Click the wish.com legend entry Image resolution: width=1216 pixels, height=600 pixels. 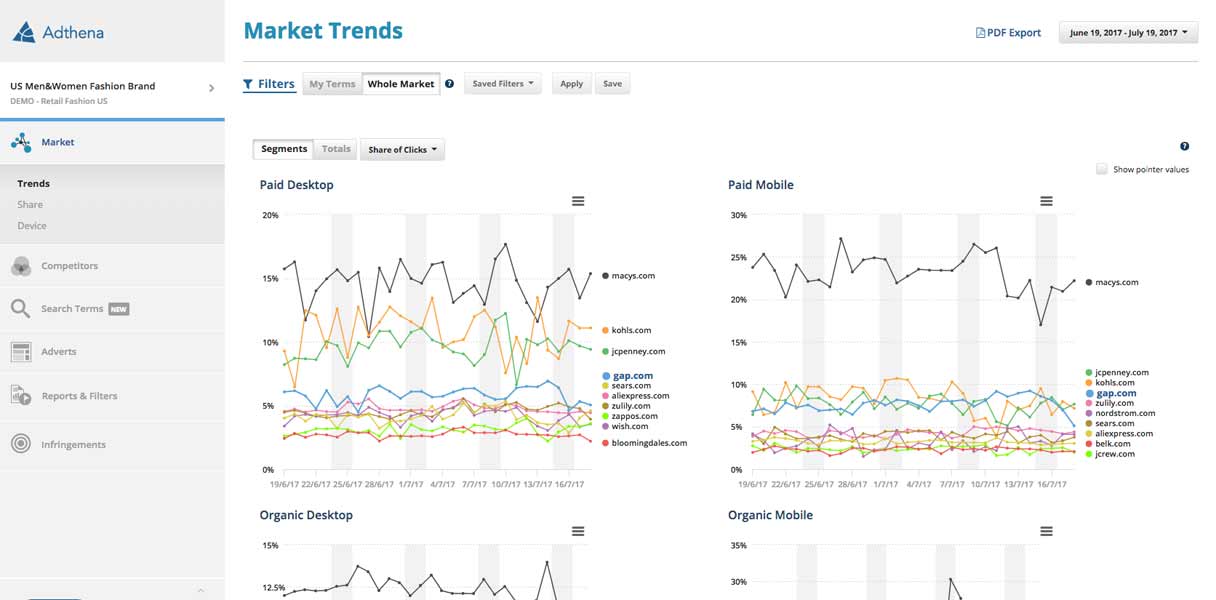coord(625,427)
